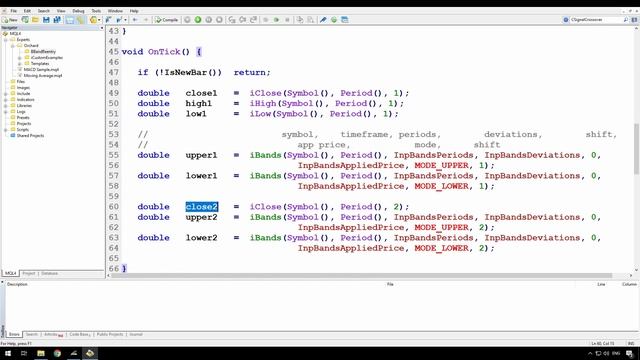
Task: Collapse the Experts folder in Navigator
Action: coord(6,40)
